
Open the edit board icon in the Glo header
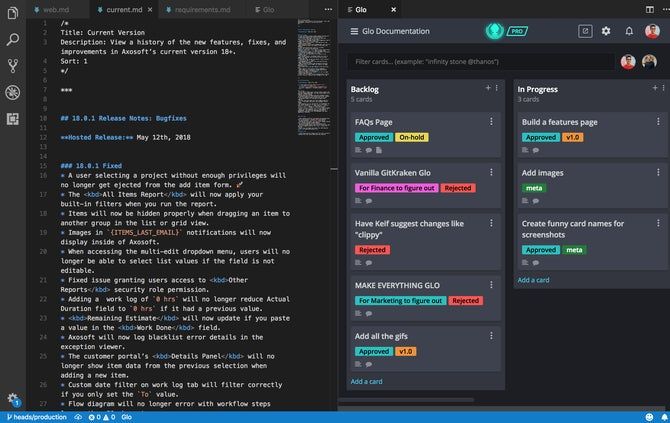pos(585,31)
